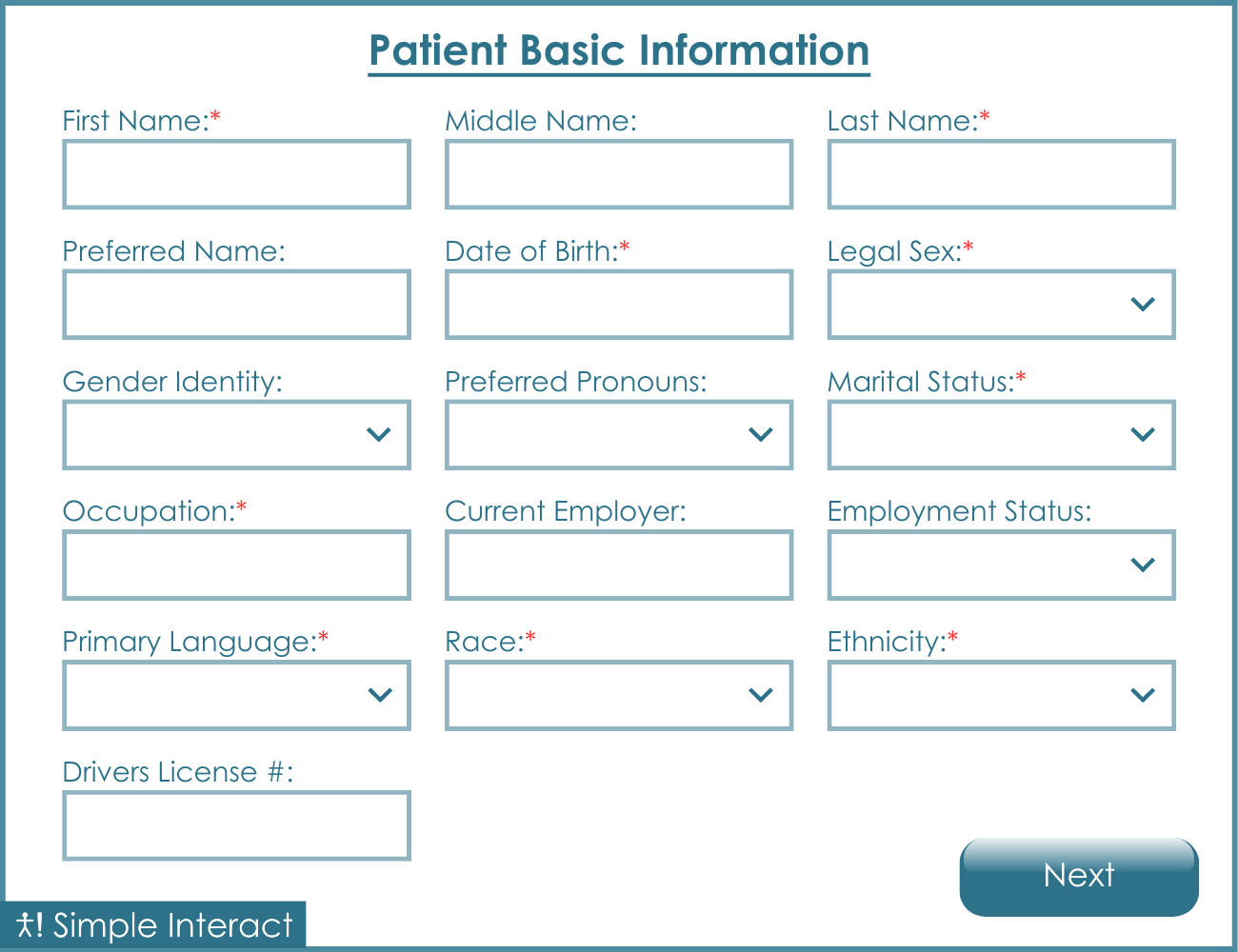Click the Simple Interact footer banner
This screenshot has height=952, width=1238.
tap(152, 924)
